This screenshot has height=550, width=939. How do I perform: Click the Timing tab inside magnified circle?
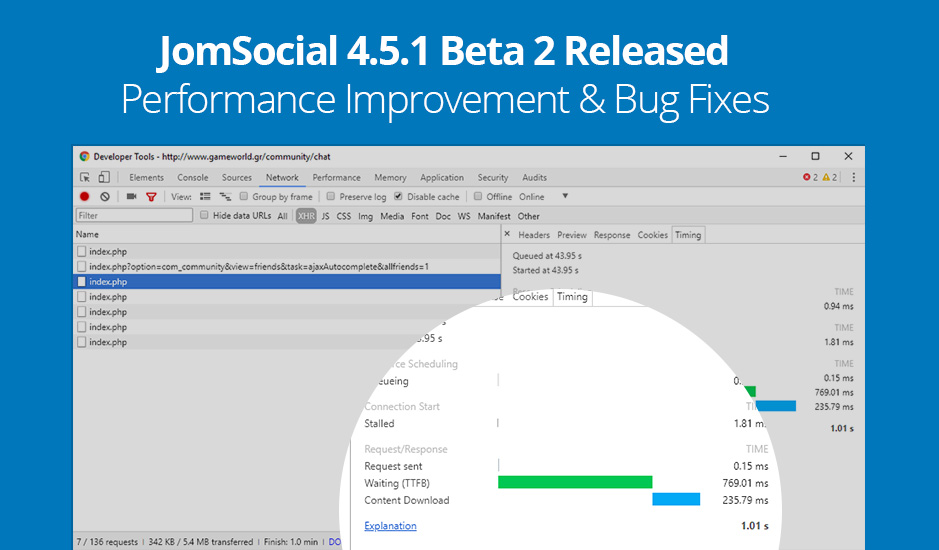(x=572, y=297)
